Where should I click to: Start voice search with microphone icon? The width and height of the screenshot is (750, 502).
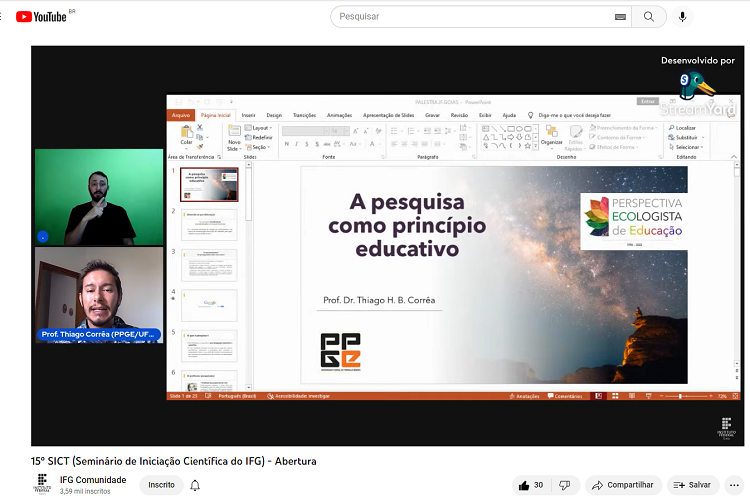[683, 17]
